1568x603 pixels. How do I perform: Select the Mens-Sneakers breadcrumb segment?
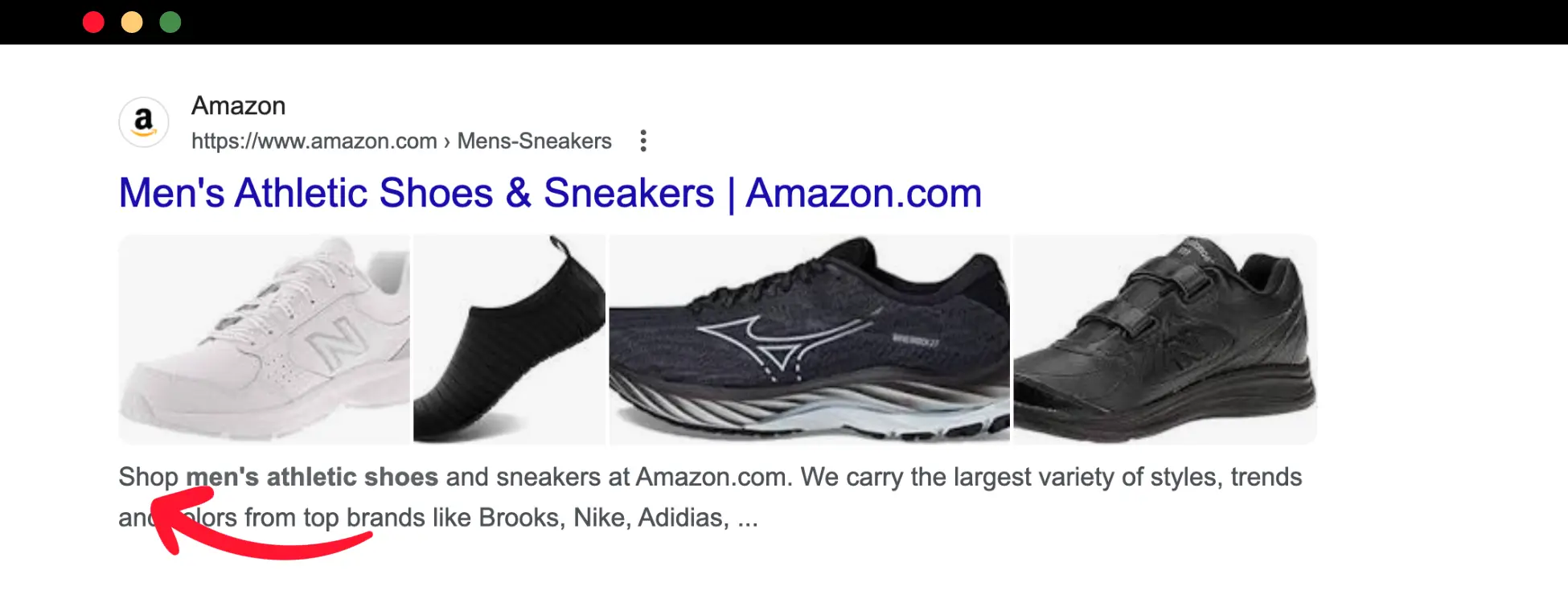(x=535, y=141)
